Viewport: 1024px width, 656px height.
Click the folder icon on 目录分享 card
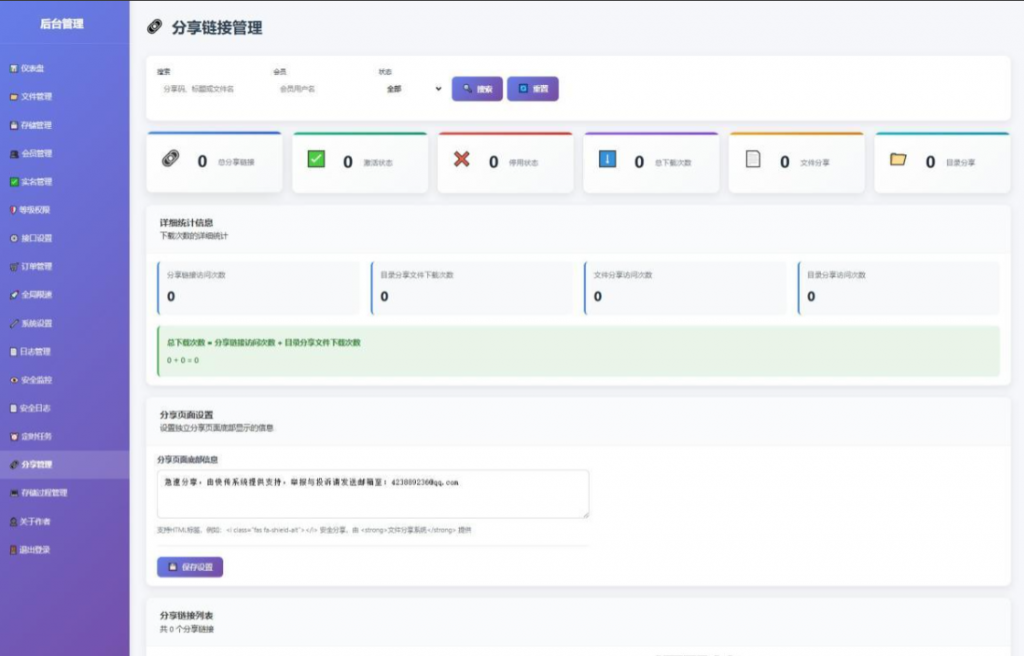pyautogui.click(x=899, y=158)
